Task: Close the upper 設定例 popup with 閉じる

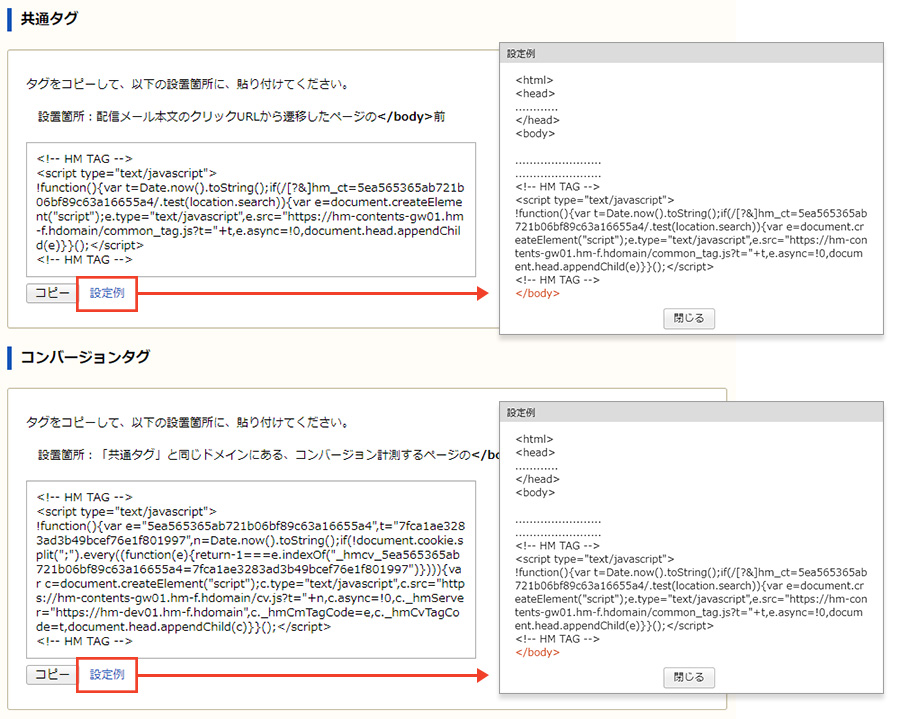Action: (689, 318)
